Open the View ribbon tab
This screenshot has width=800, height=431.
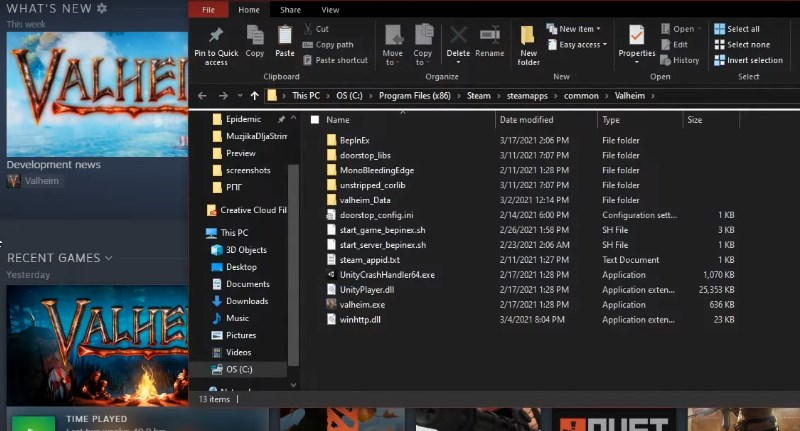coord(330,10)
